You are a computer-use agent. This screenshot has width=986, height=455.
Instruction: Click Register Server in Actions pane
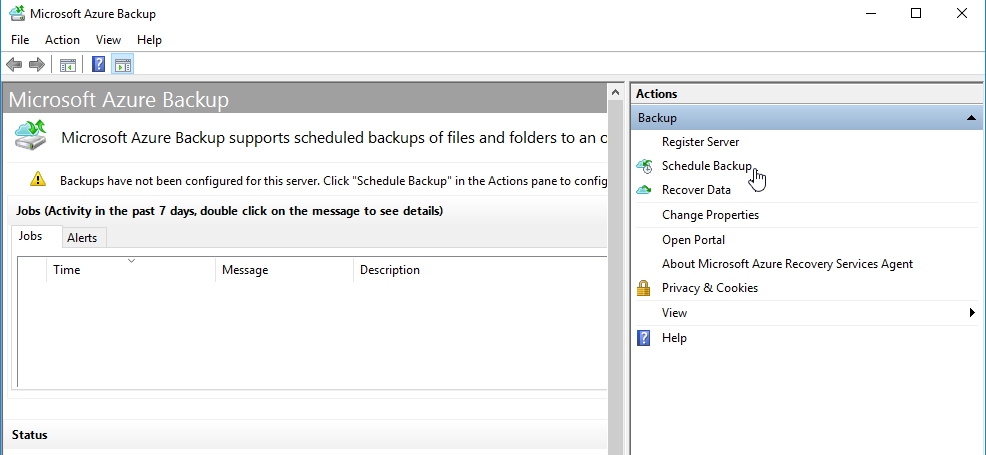[x=700, y=142]
